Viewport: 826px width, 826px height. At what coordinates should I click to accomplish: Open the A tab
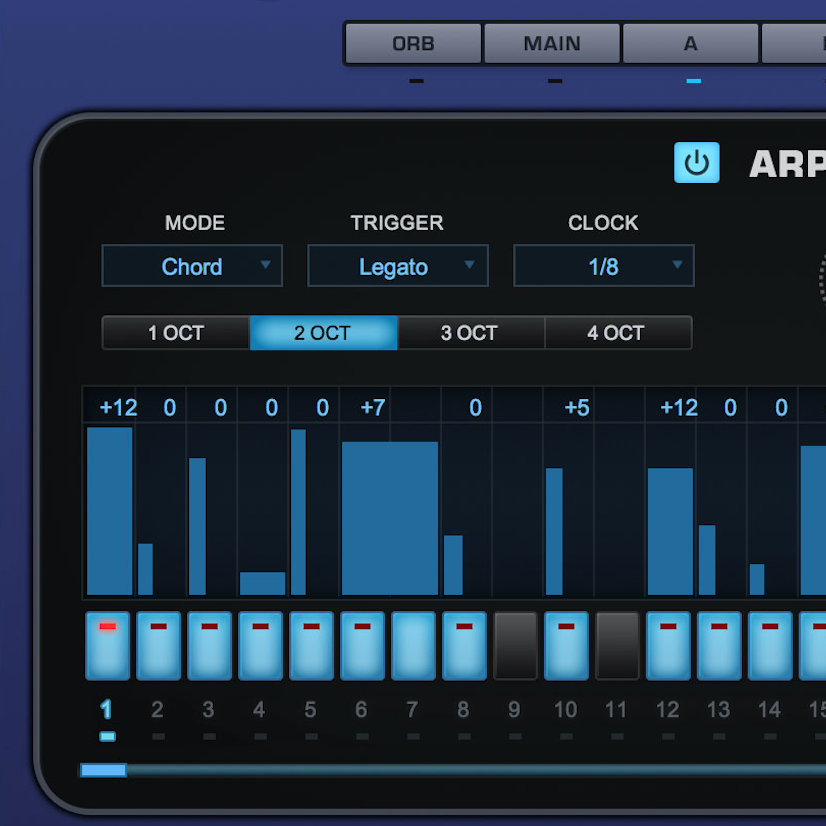tap(690, 44)
